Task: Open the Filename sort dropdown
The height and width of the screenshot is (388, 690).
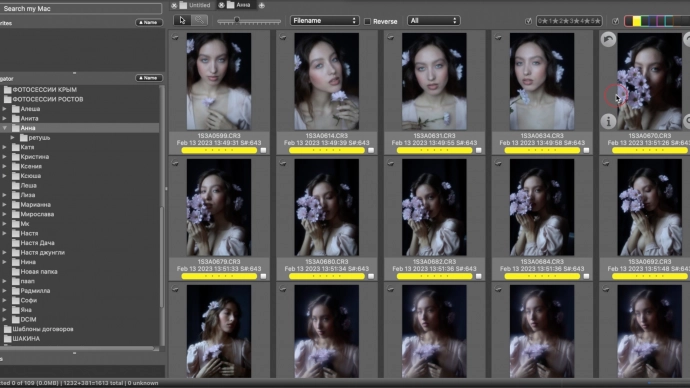Action: pos(324,21)
